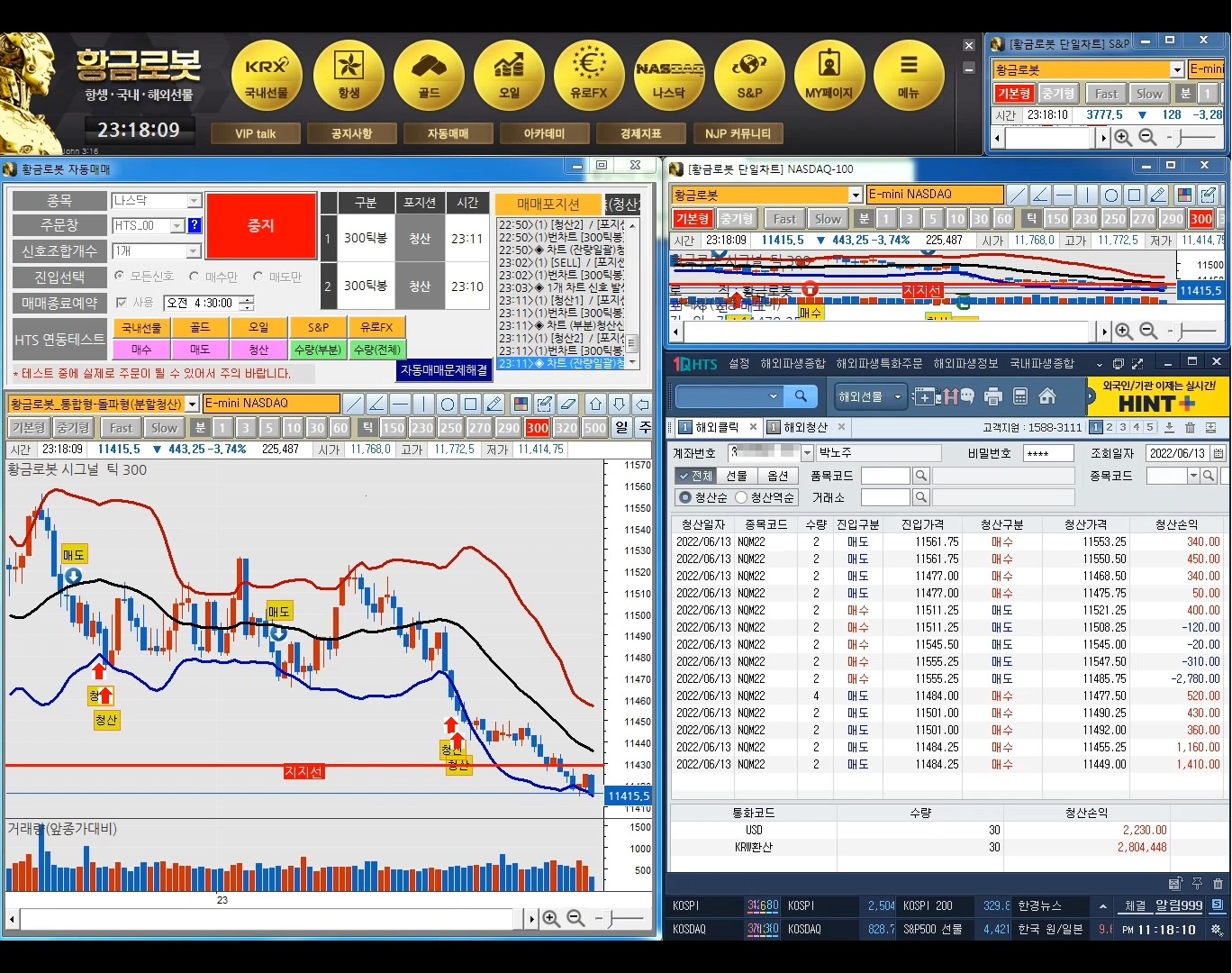Zoom in on the main chart

(x=551, y=919)
